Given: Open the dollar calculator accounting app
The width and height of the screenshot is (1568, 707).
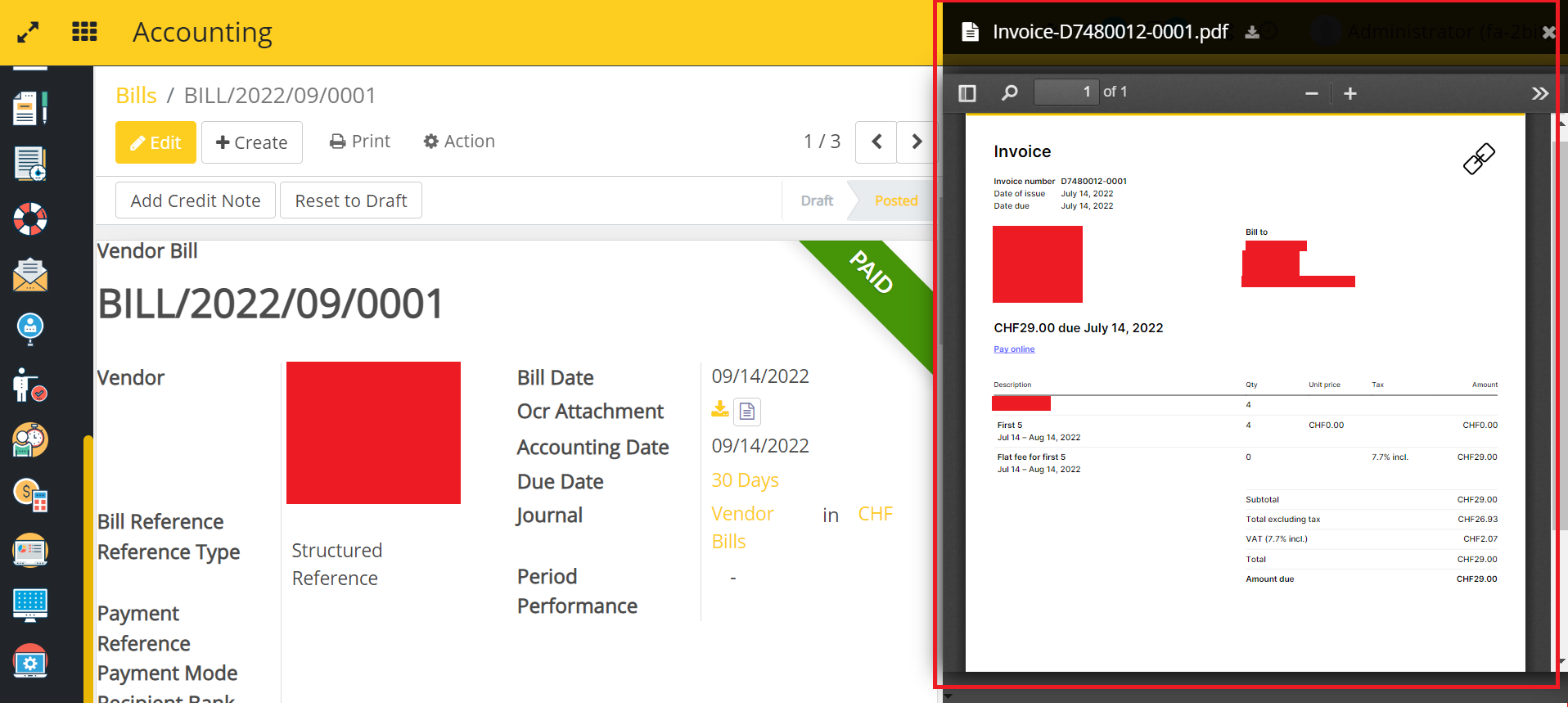Looking at the screenshot, I should point(30,495).
